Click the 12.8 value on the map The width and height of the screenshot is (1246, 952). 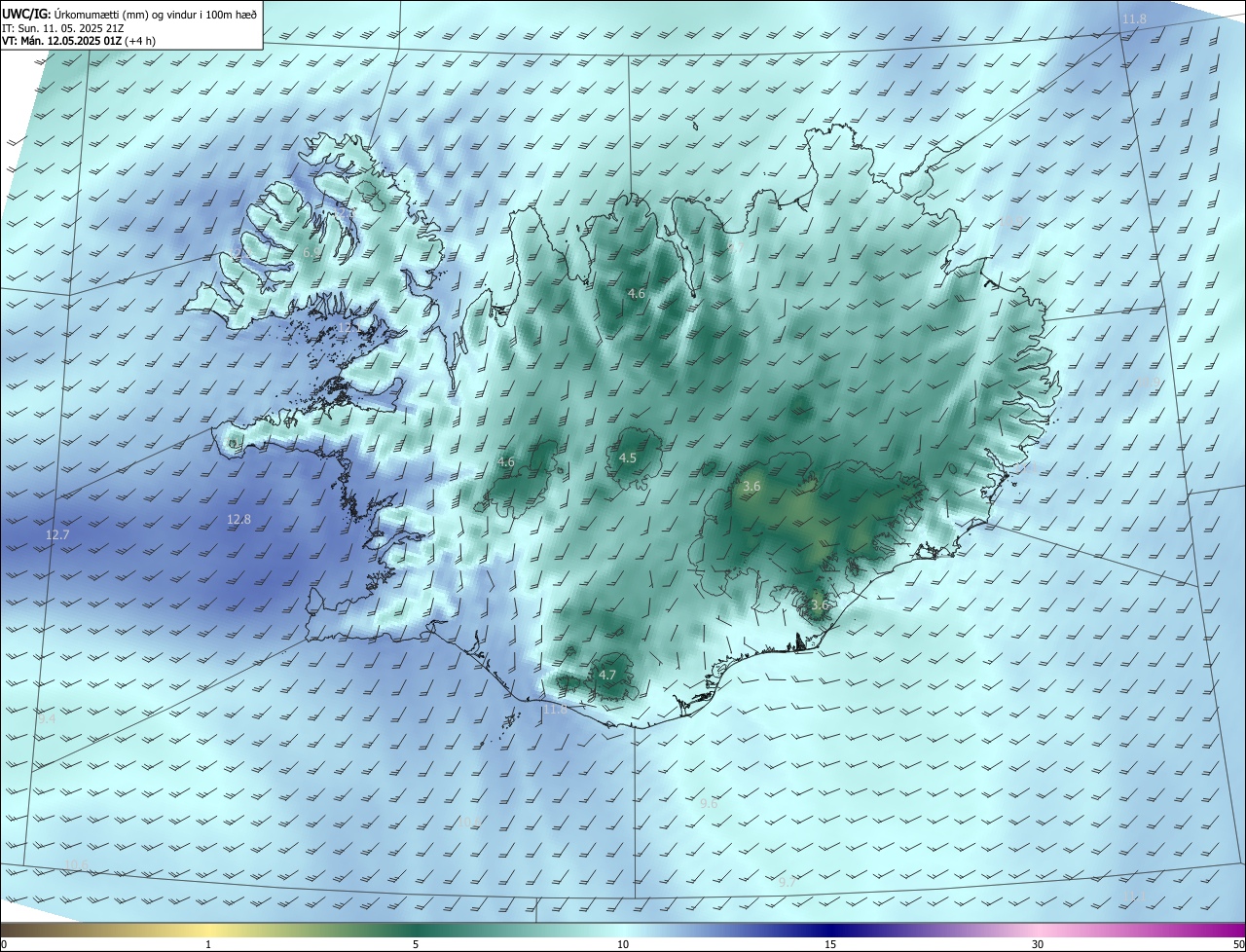[238, 520]
